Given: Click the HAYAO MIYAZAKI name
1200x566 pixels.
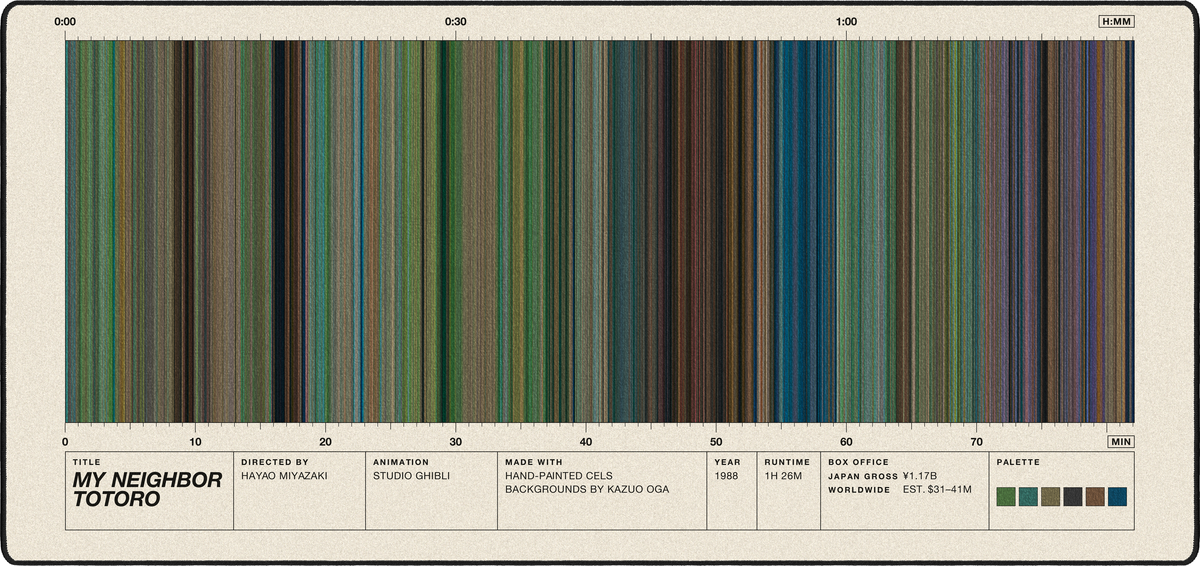Looking at the screenshot, I should point(284,476).
